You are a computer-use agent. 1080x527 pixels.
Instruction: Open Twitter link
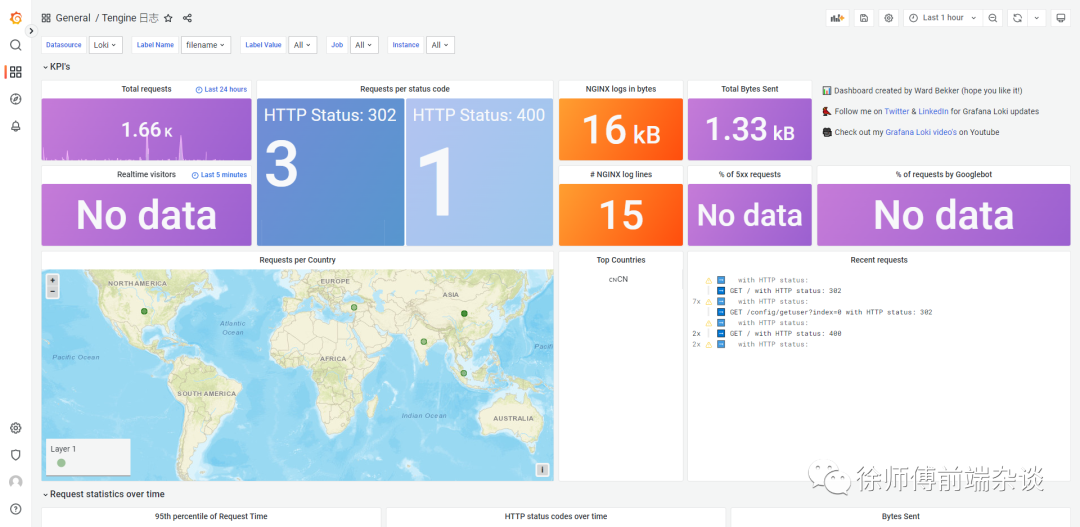click(x=897, y=111)
